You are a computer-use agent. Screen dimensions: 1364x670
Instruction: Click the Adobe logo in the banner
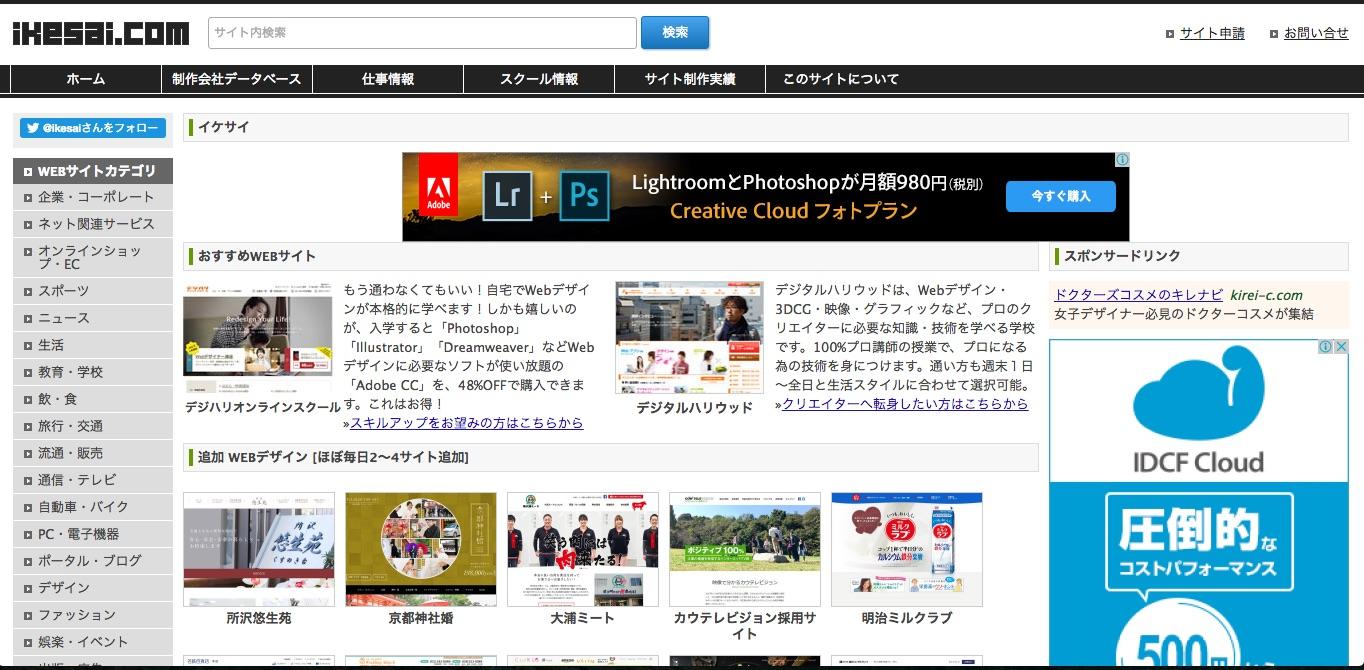(438, 186)
